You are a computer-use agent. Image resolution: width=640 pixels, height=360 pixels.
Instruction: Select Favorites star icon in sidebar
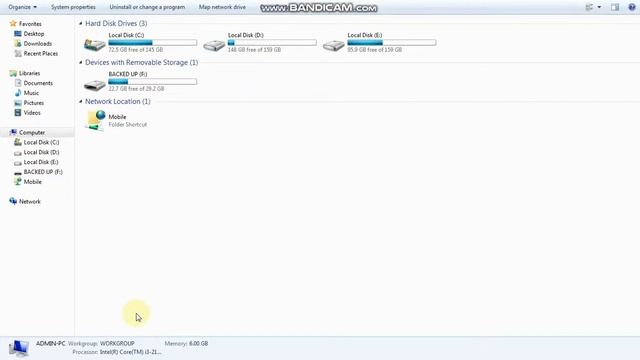pos(13,24)
